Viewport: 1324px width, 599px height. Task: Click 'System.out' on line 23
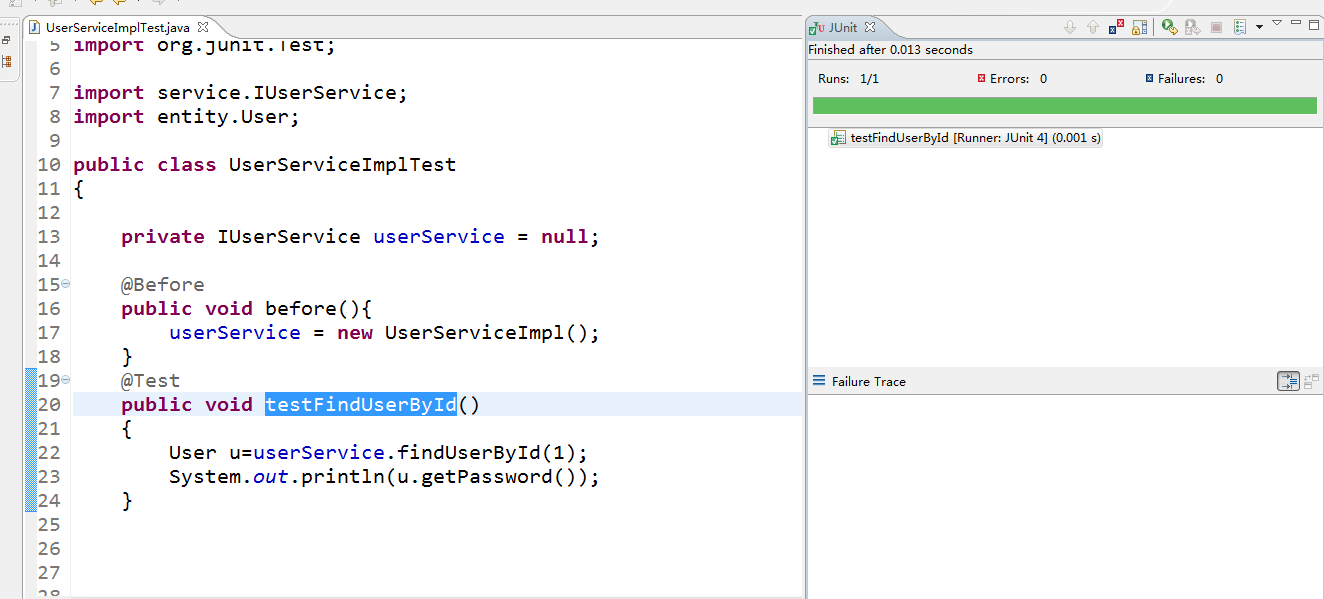click(x=229, y=476)
